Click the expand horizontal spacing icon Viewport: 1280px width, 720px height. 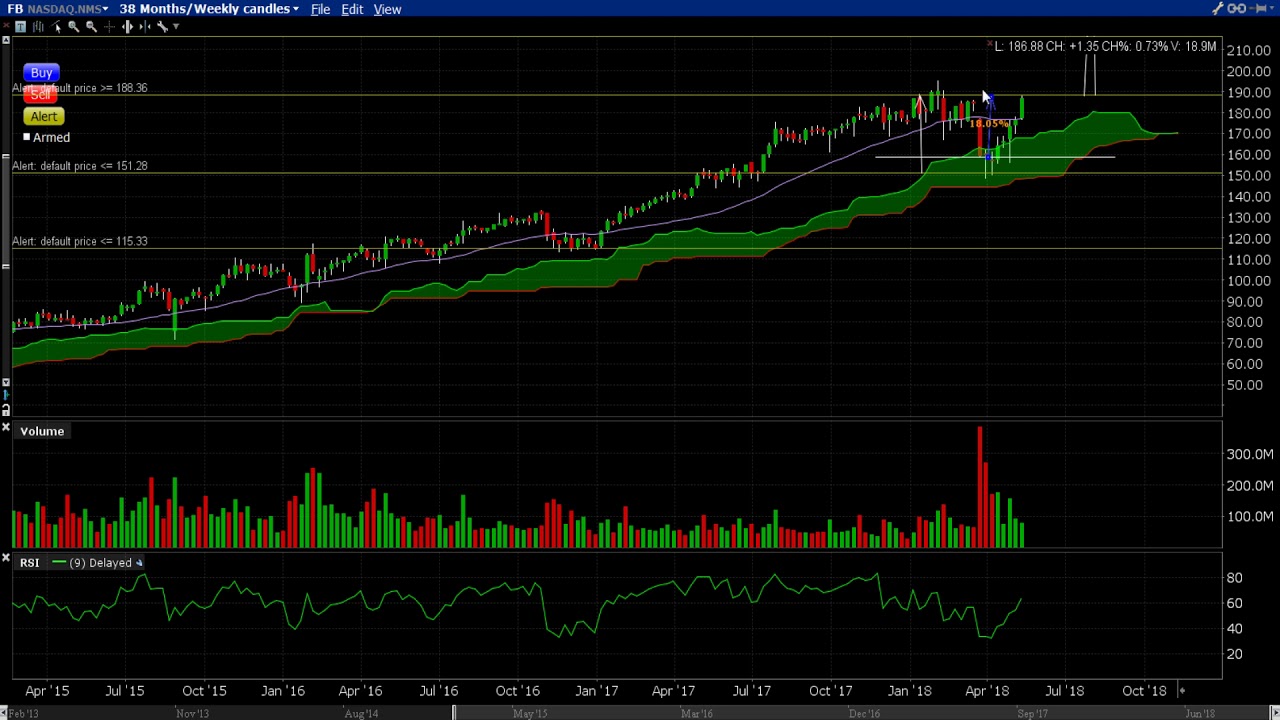click(127, 27)
